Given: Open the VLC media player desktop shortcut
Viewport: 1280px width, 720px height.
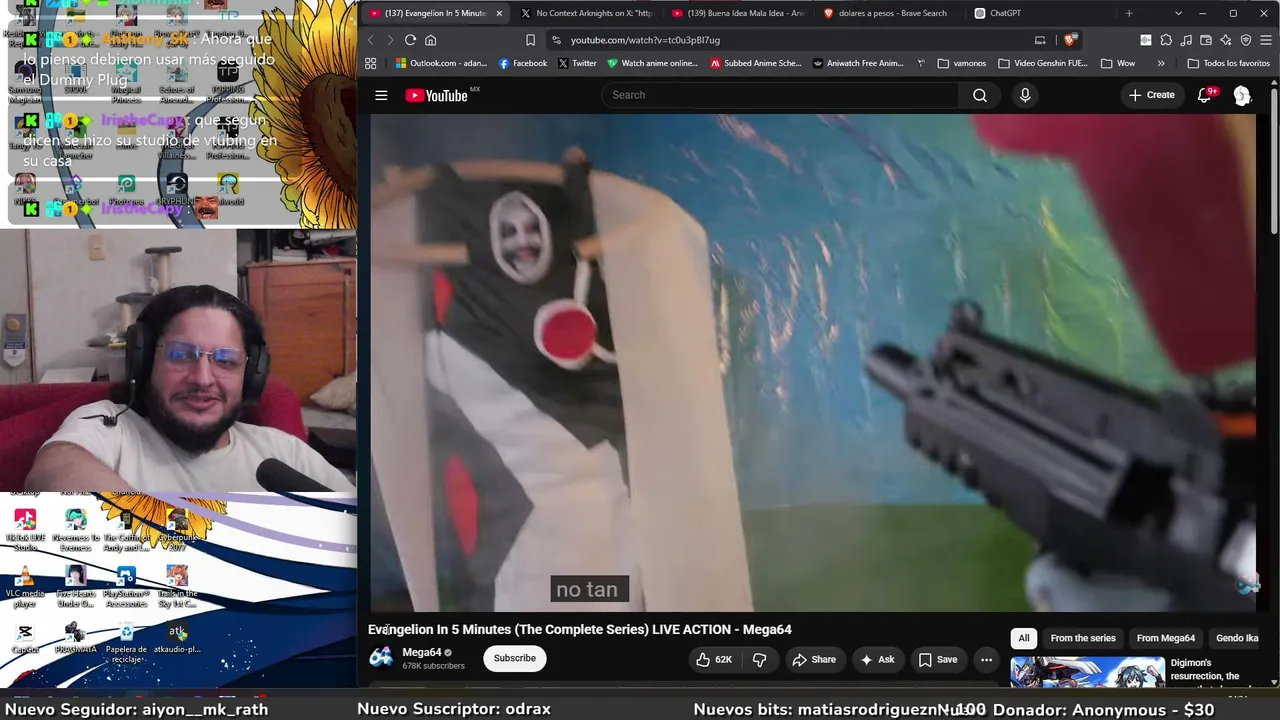Looking at the screenshot, I should [x=25, y=587].
